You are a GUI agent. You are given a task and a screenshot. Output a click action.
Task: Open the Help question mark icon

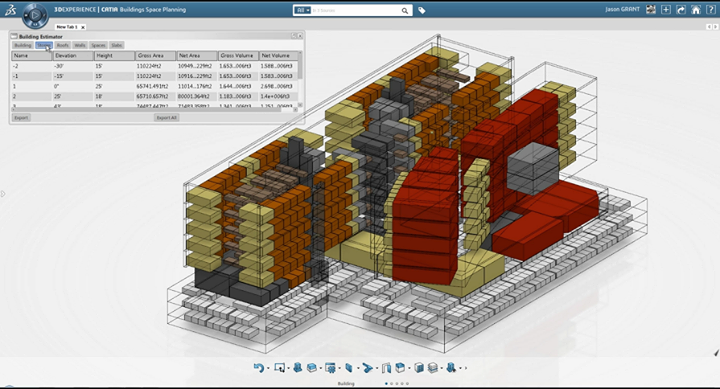pos(710,10)
